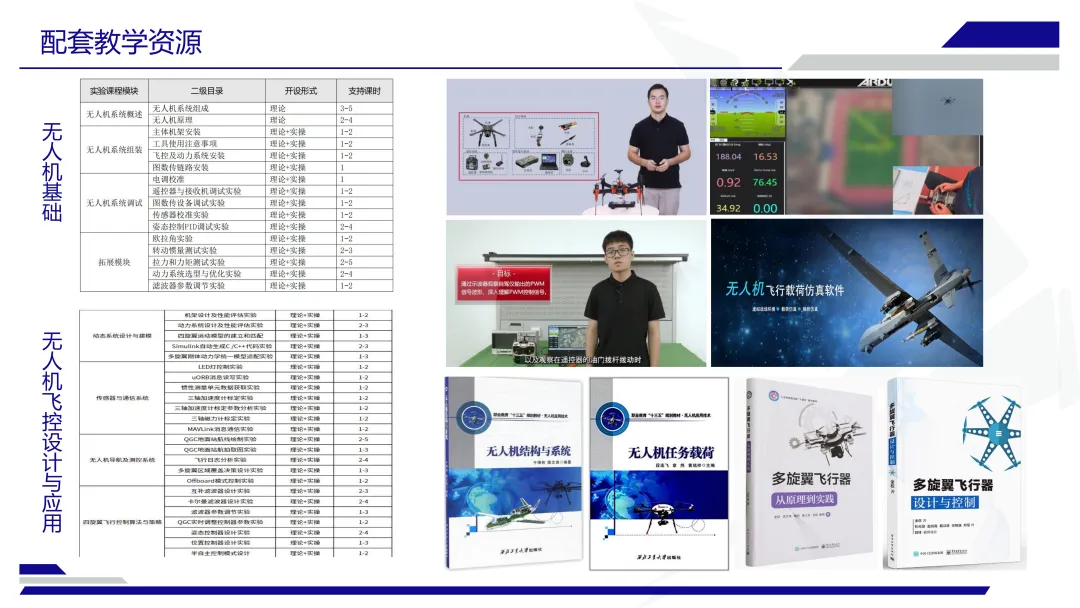Select the 'LED灯控制实验' row
Viewport: 1080px width, 608px height.
(236, 367)
